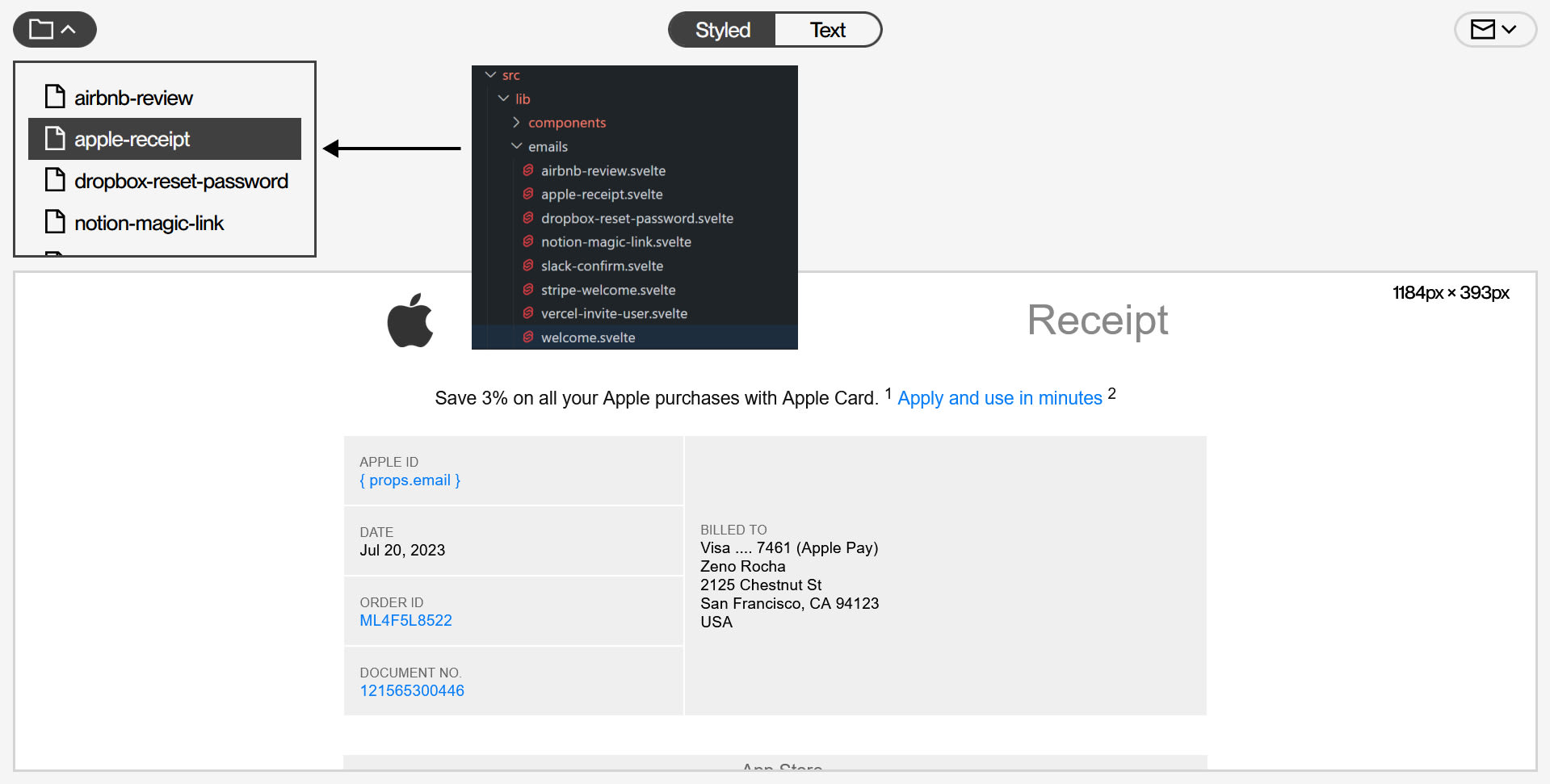Collapse the src folder in the tree

pos(491,74)
